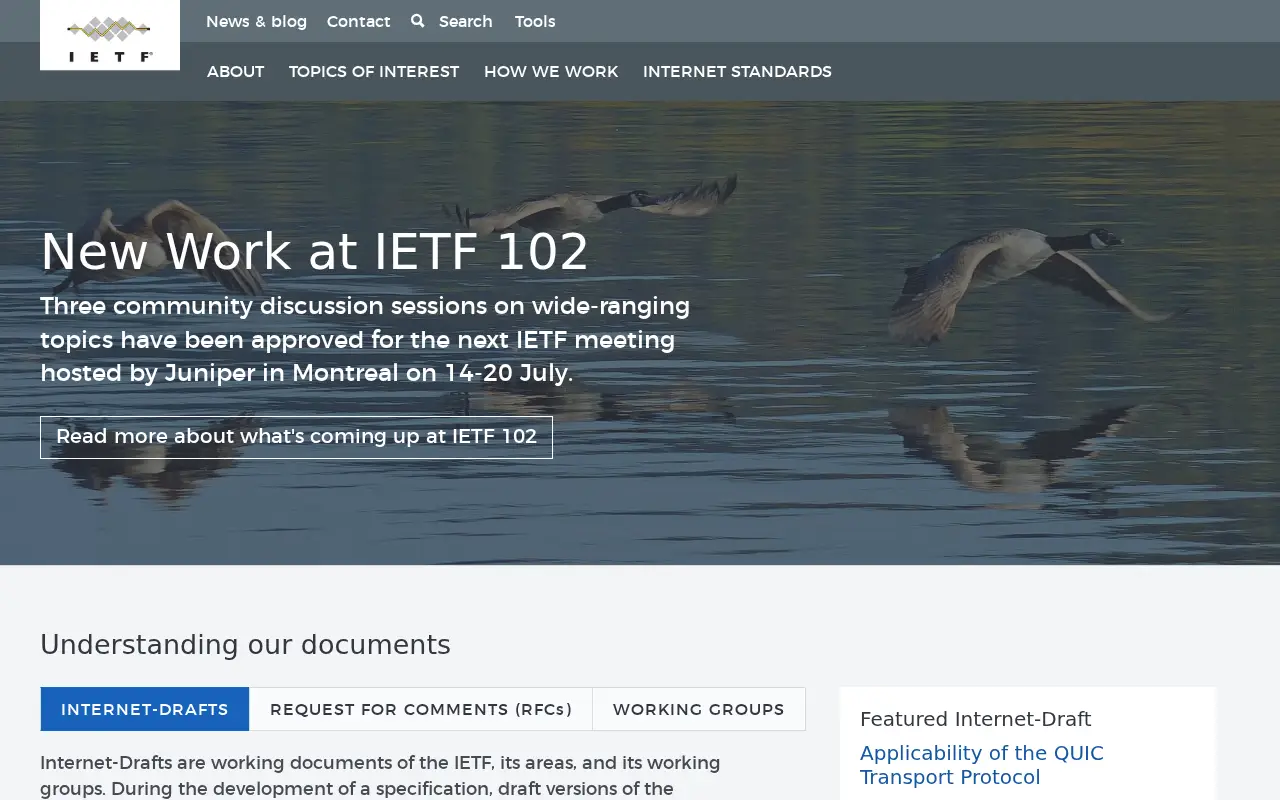The image size is (1280, 800).
Task: Open the News & blog link
Action: tap(256, 21)
